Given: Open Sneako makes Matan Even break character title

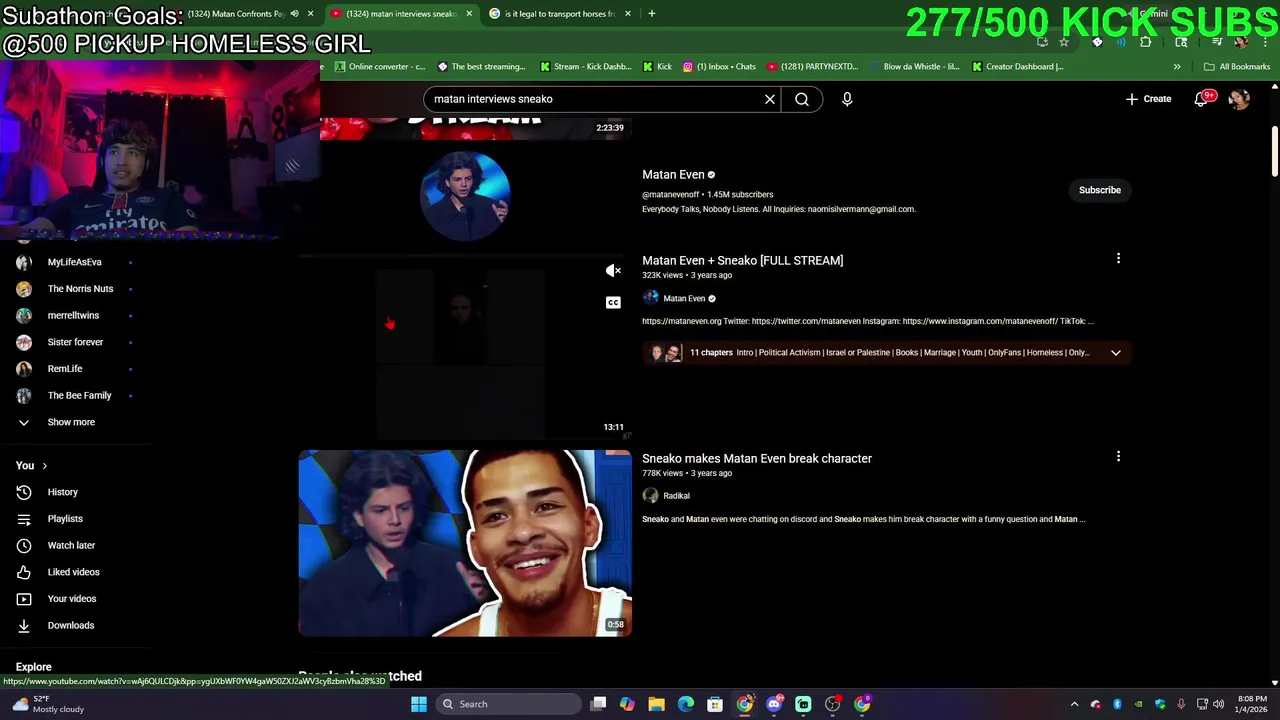Looking at the screenshot, I should [x=757, y=458].
